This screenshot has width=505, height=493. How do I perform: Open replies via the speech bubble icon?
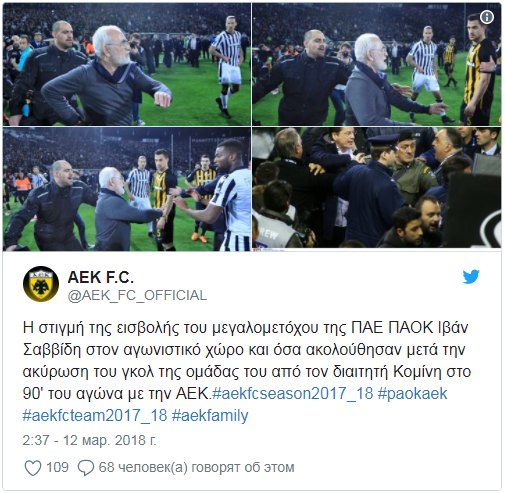86,468
